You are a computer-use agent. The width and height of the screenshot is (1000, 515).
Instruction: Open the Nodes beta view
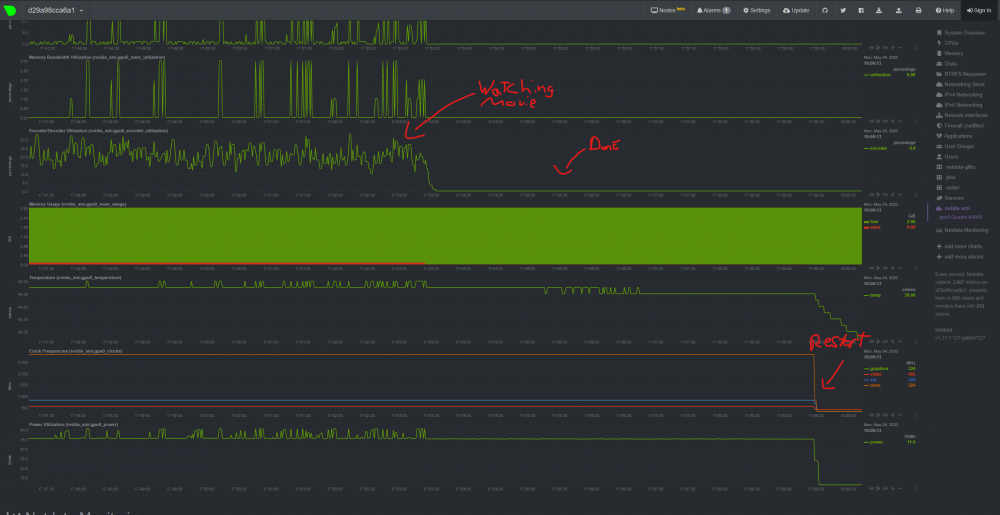[x=667, y=10]
